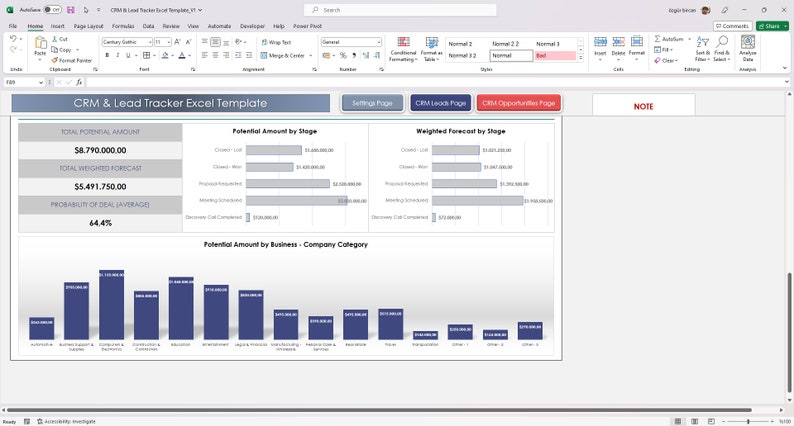Viewport: 794px width, 426px height.
Task: Click the horizontal scrollbar thumb
Action: point(379,410)
